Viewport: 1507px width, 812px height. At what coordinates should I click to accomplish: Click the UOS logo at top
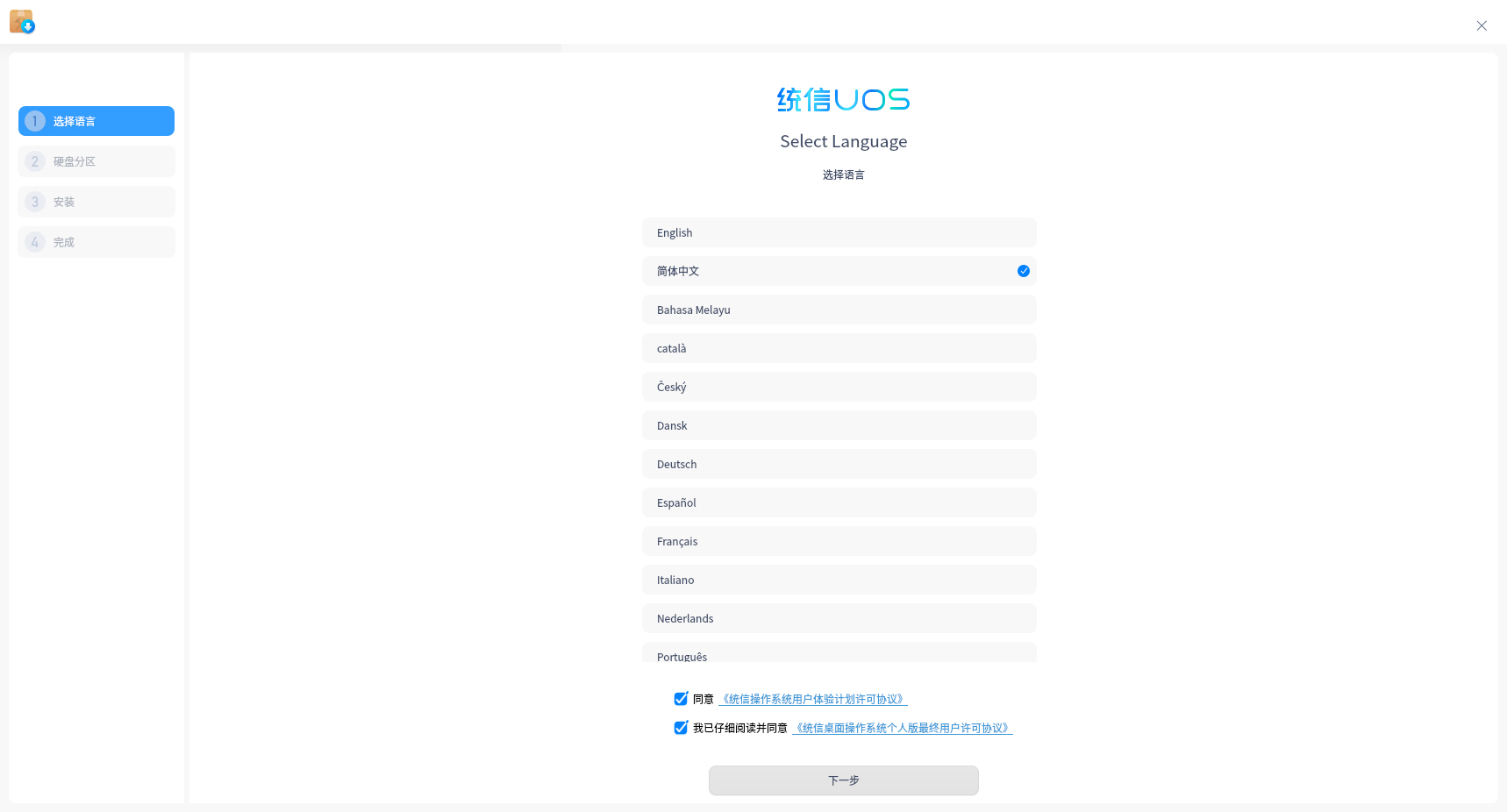(843, 100)
